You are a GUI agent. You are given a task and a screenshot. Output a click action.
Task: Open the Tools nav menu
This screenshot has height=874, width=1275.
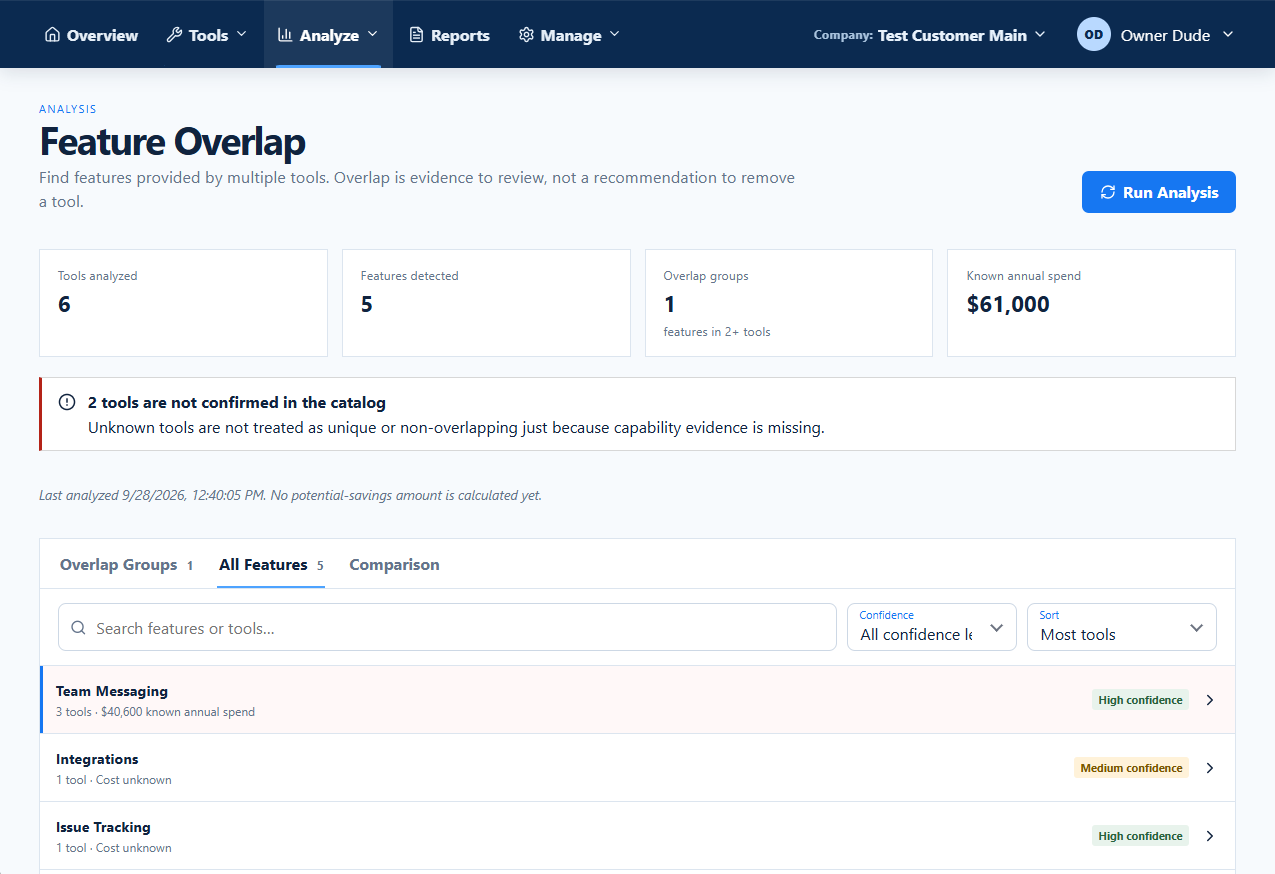207,35
